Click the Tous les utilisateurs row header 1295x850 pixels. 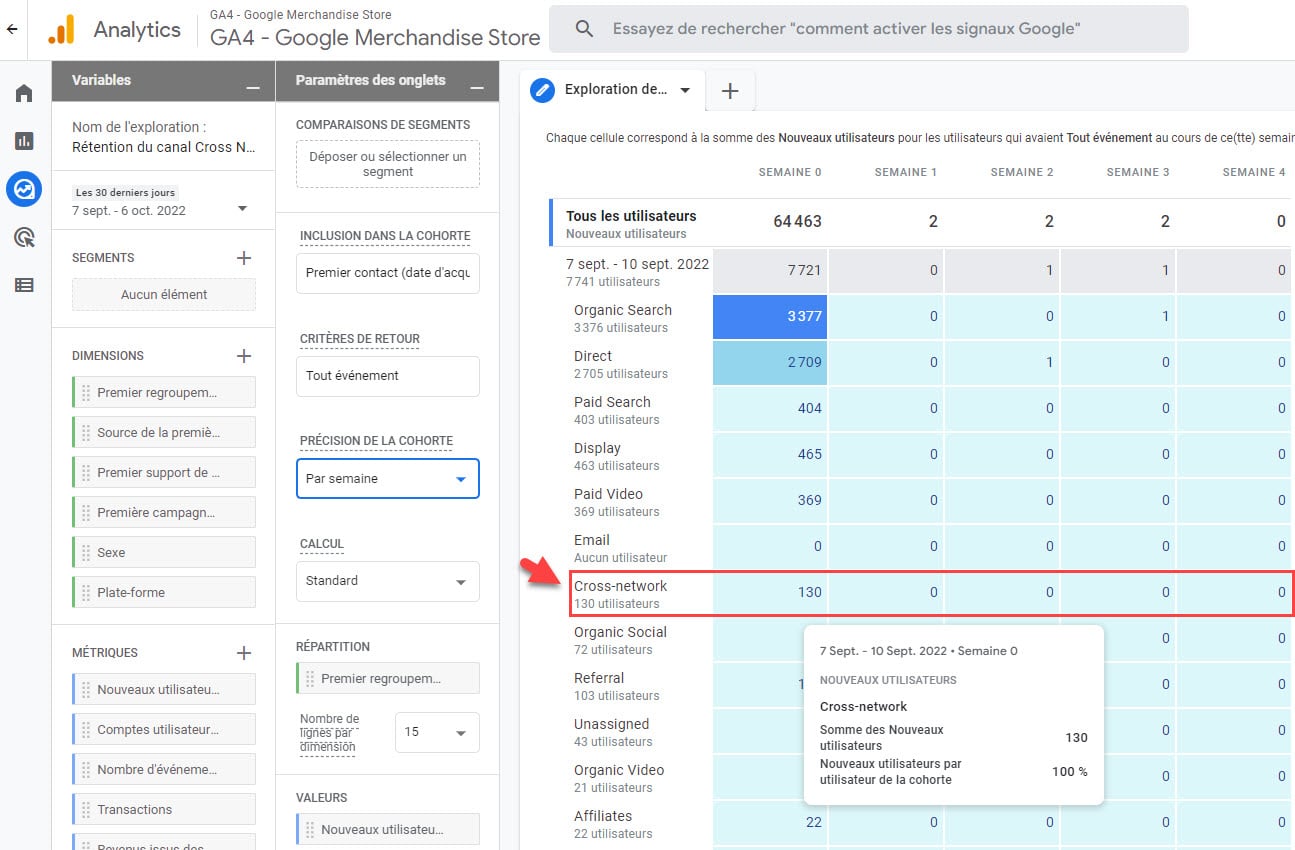pyautogui.click(x=631, y=216)
